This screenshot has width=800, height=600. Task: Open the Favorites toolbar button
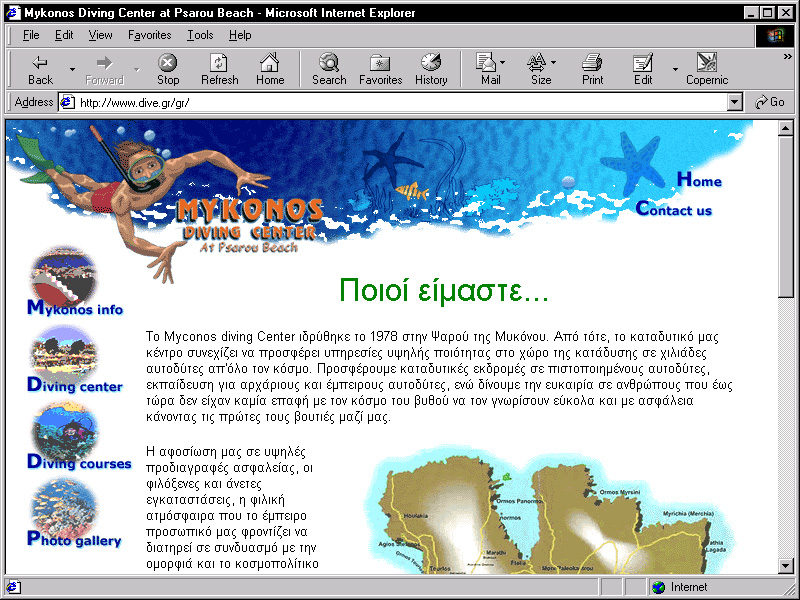click(x=381, y=69)
